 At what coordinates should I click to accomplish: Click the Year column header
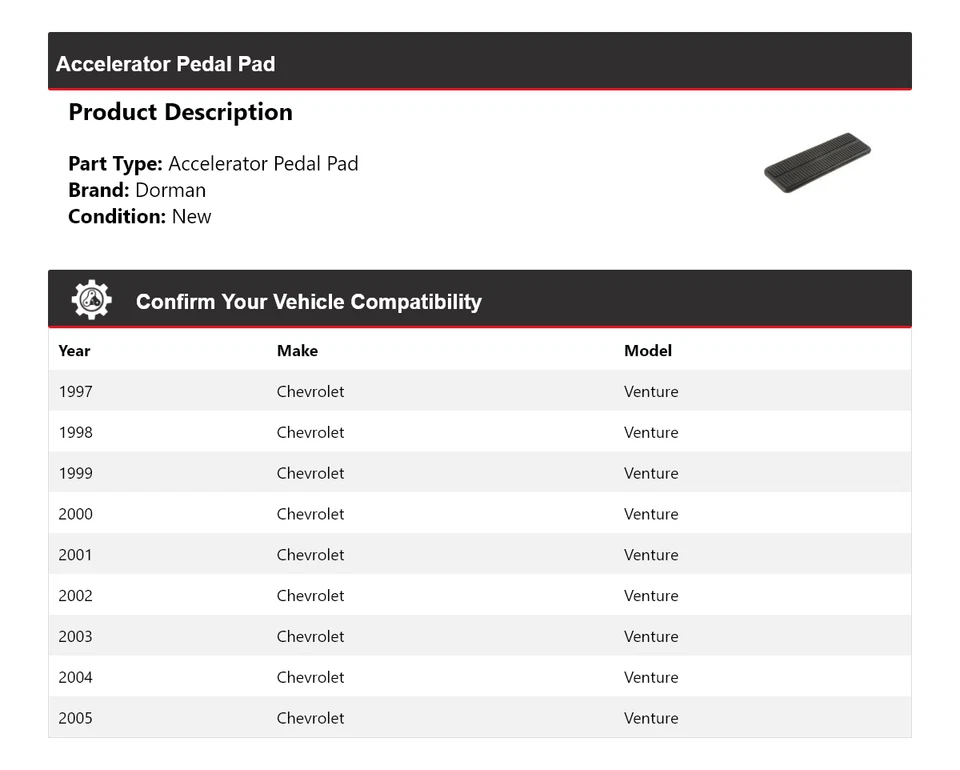(x=74, y=351)
